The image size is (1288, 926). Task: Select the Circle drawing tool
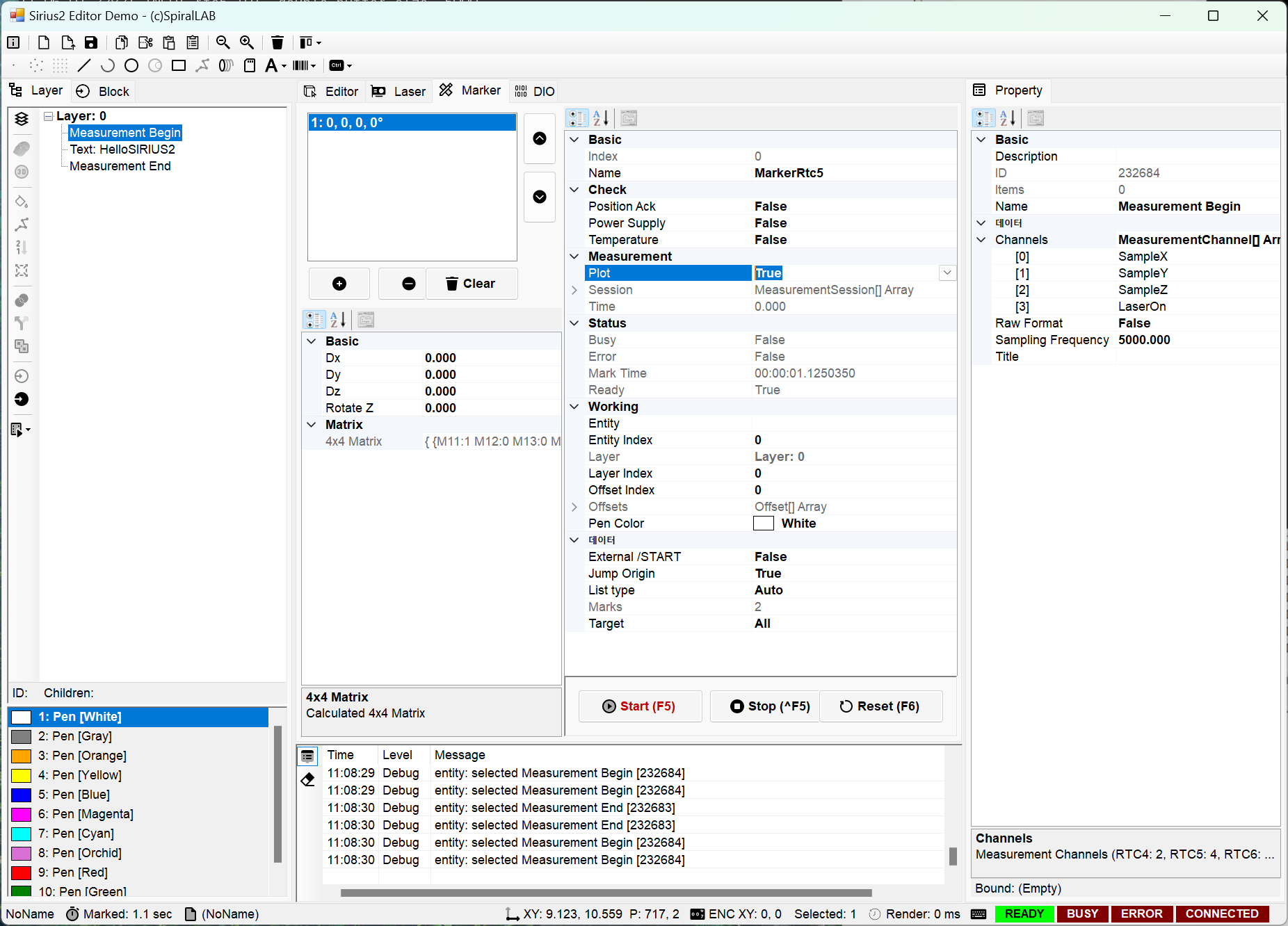(131, 65)
